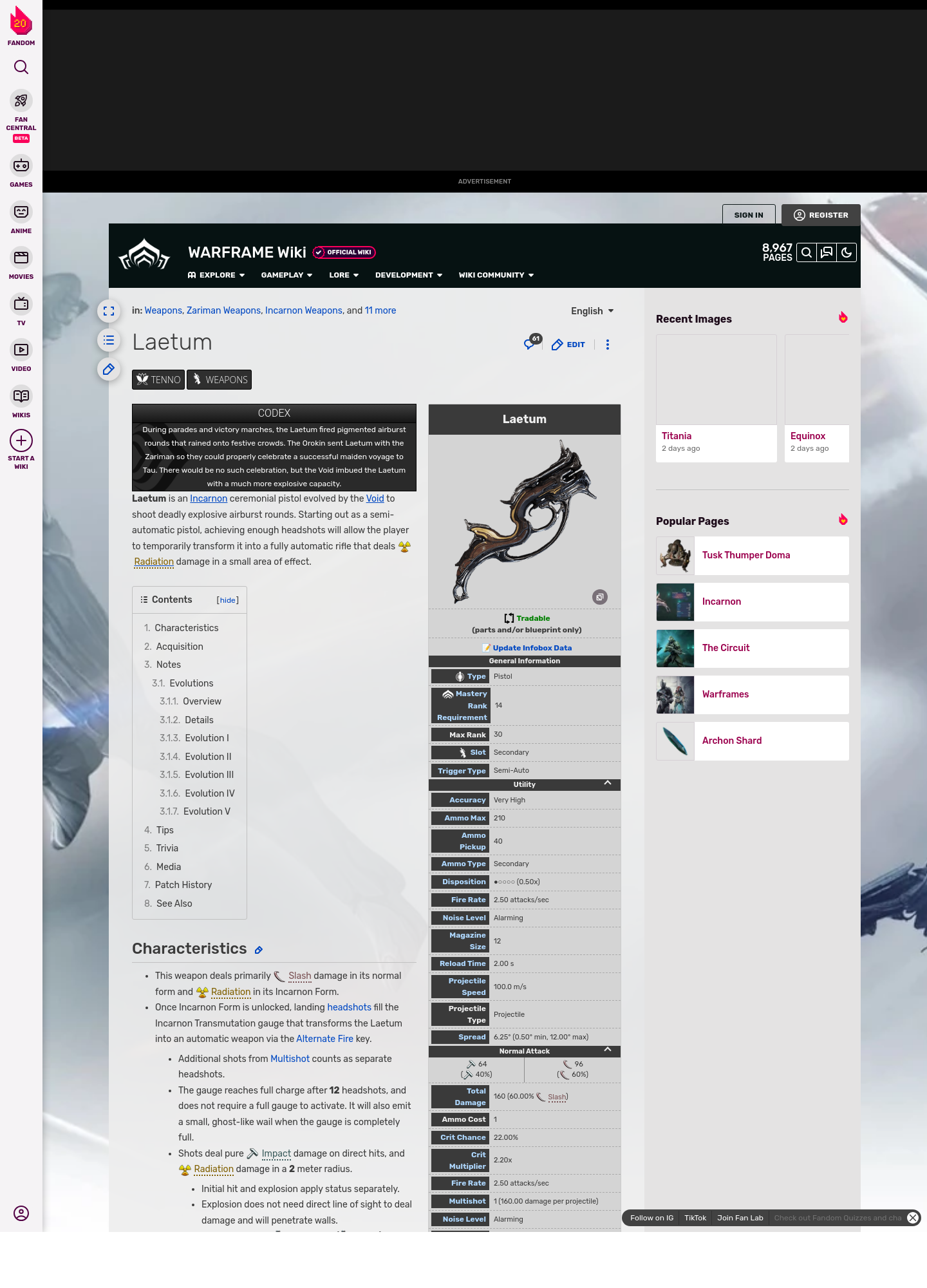The height and width of the screenshot is (1288, 927).
Task: Click Join Fan Lab link
Action: click(x=740, y=1218)
